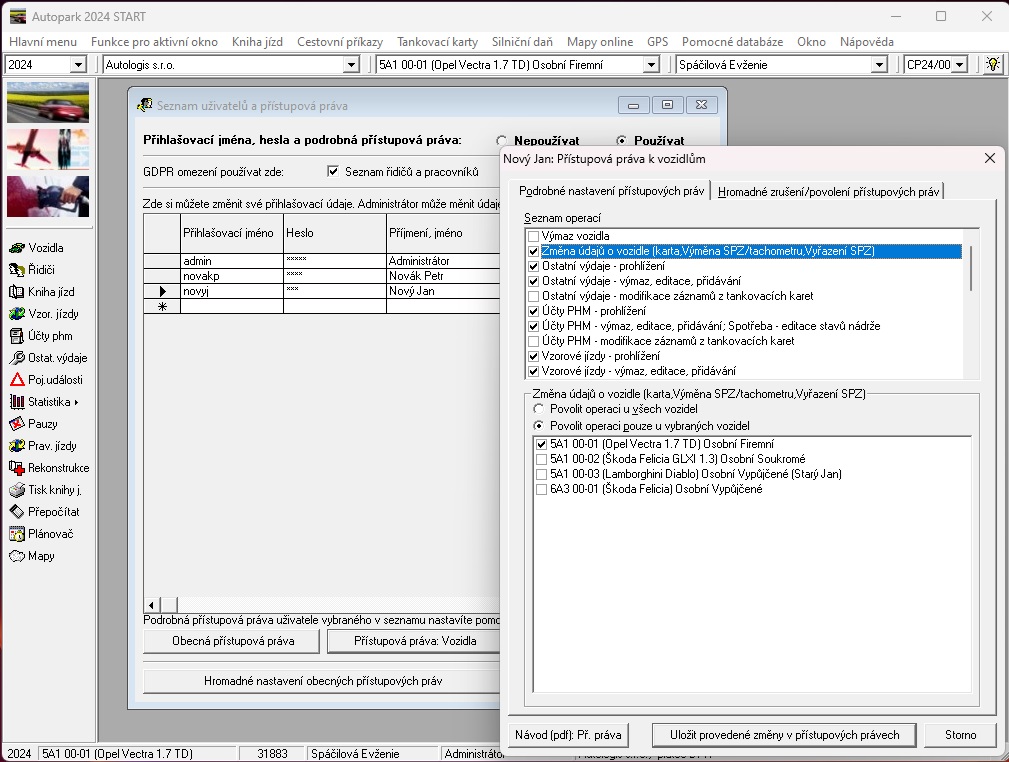The width and height of the screenshot is (1009, 762).
Task: Check the 5A1 00-03 Lamborghini Diablo vehicle
Action: (x=541, y=474)
